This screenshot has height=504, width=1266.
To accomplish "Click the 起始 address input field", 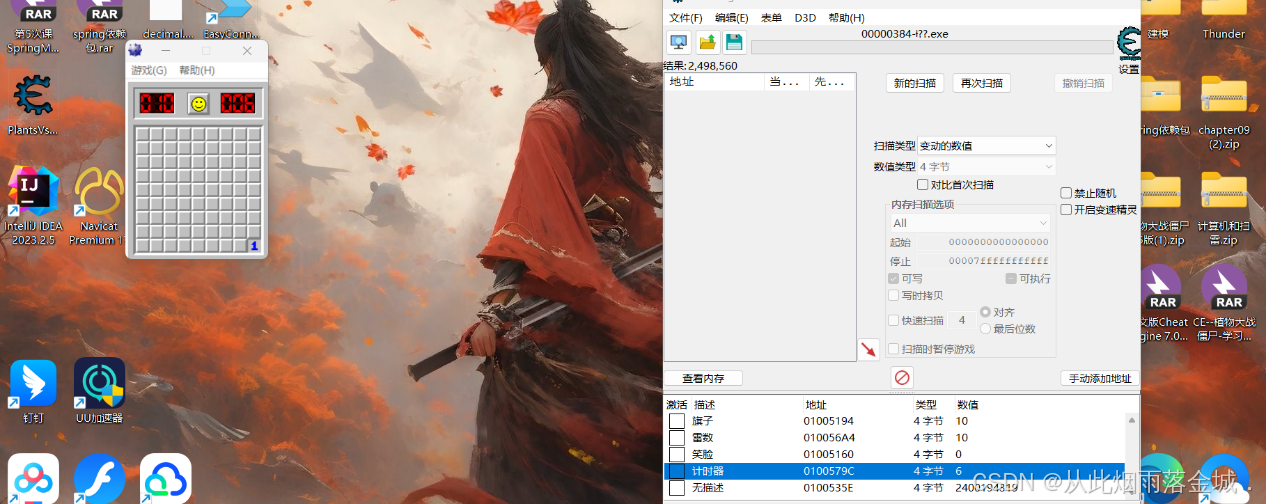I will click(983, 242).
